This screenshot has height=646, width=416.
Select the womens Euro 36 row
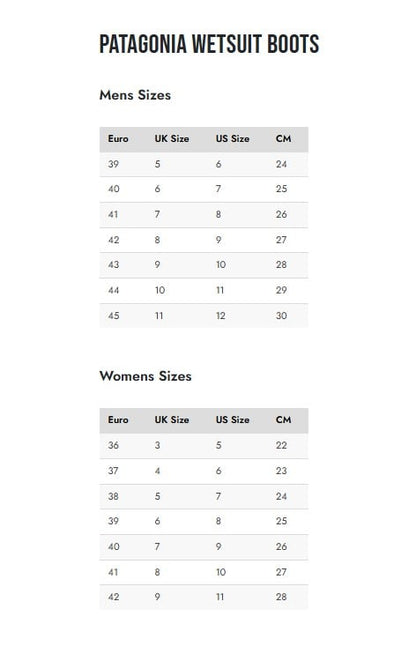click(203, 446)
